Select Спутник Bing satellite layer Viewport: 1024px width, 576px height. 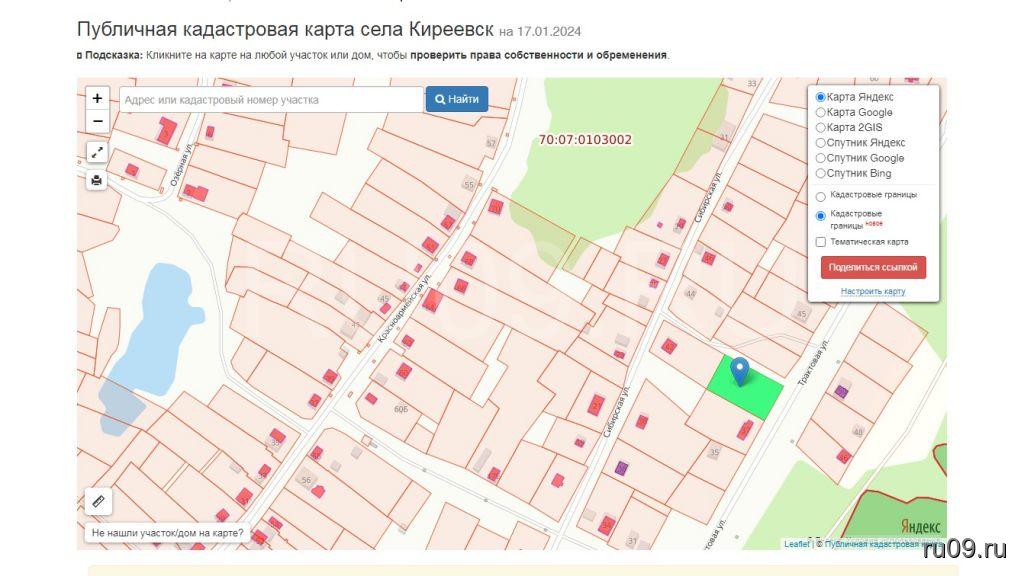(821, 173)
